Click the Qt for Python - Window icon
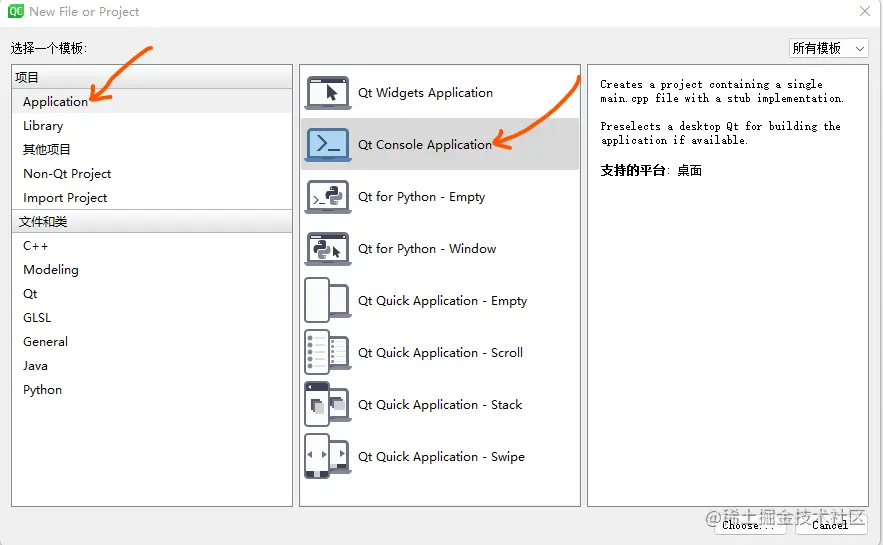The image size is (883, 545). click(328, 249)
